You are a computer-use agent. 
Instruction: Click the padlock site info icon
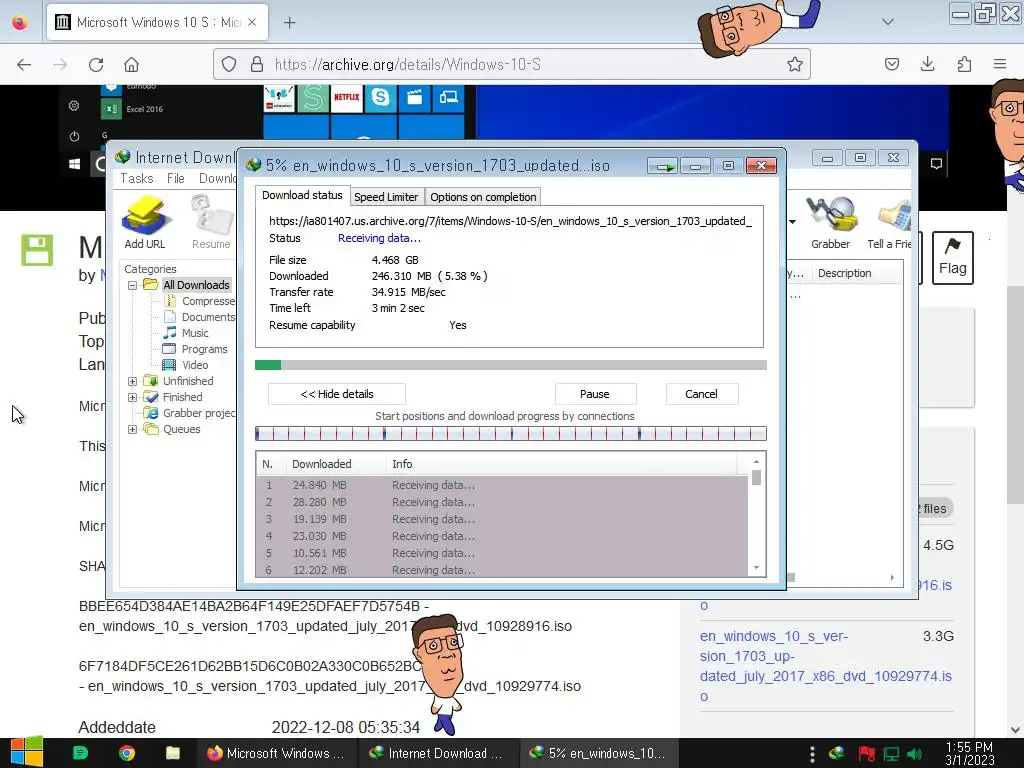point(257,64)
